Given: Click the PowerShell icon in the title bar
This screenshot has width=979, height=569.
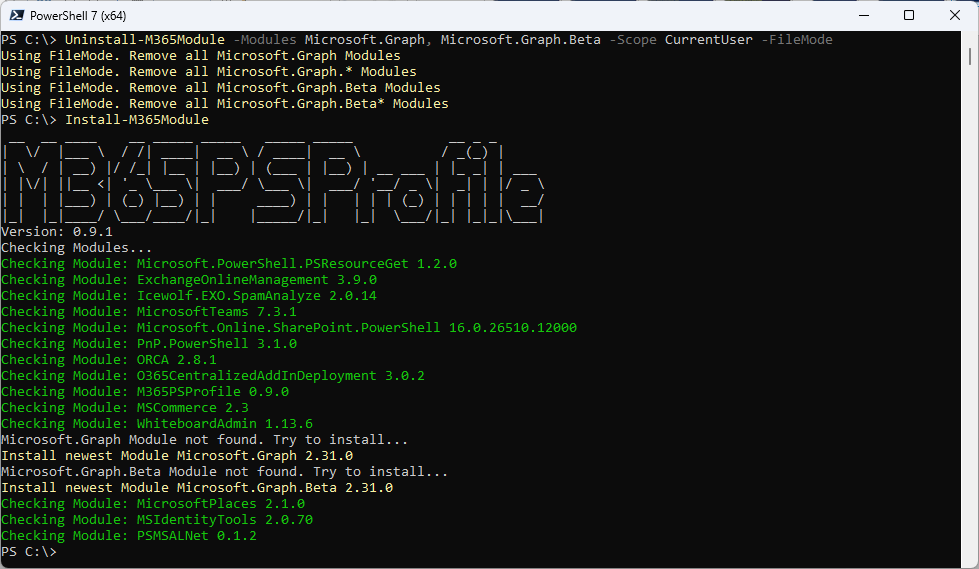Looking at the screenshot, I should [x=17, y=15].
